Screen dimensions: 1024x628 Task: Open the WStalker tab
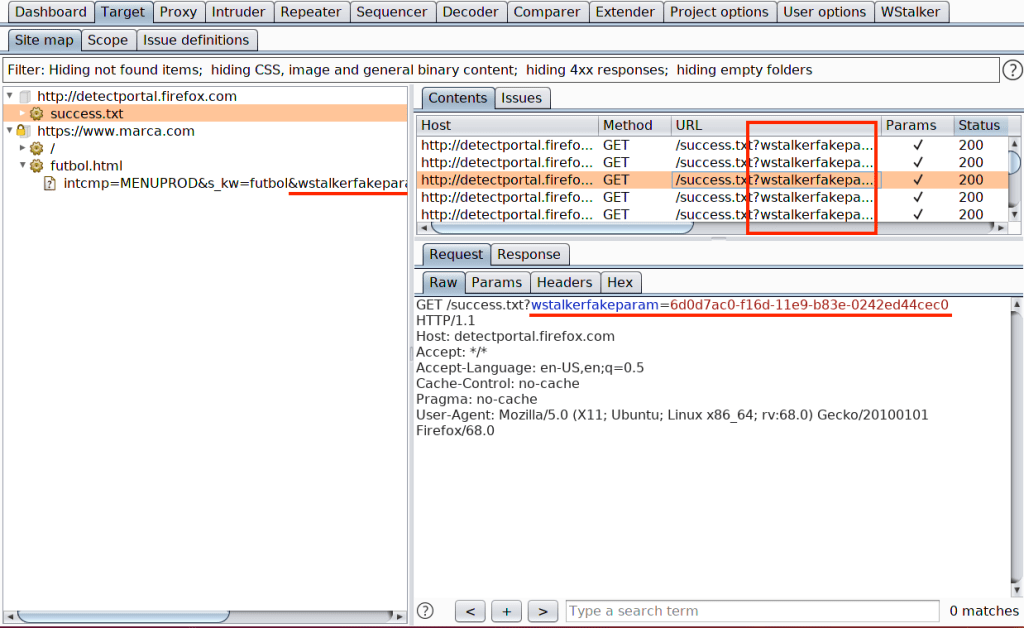pos(908,12)
